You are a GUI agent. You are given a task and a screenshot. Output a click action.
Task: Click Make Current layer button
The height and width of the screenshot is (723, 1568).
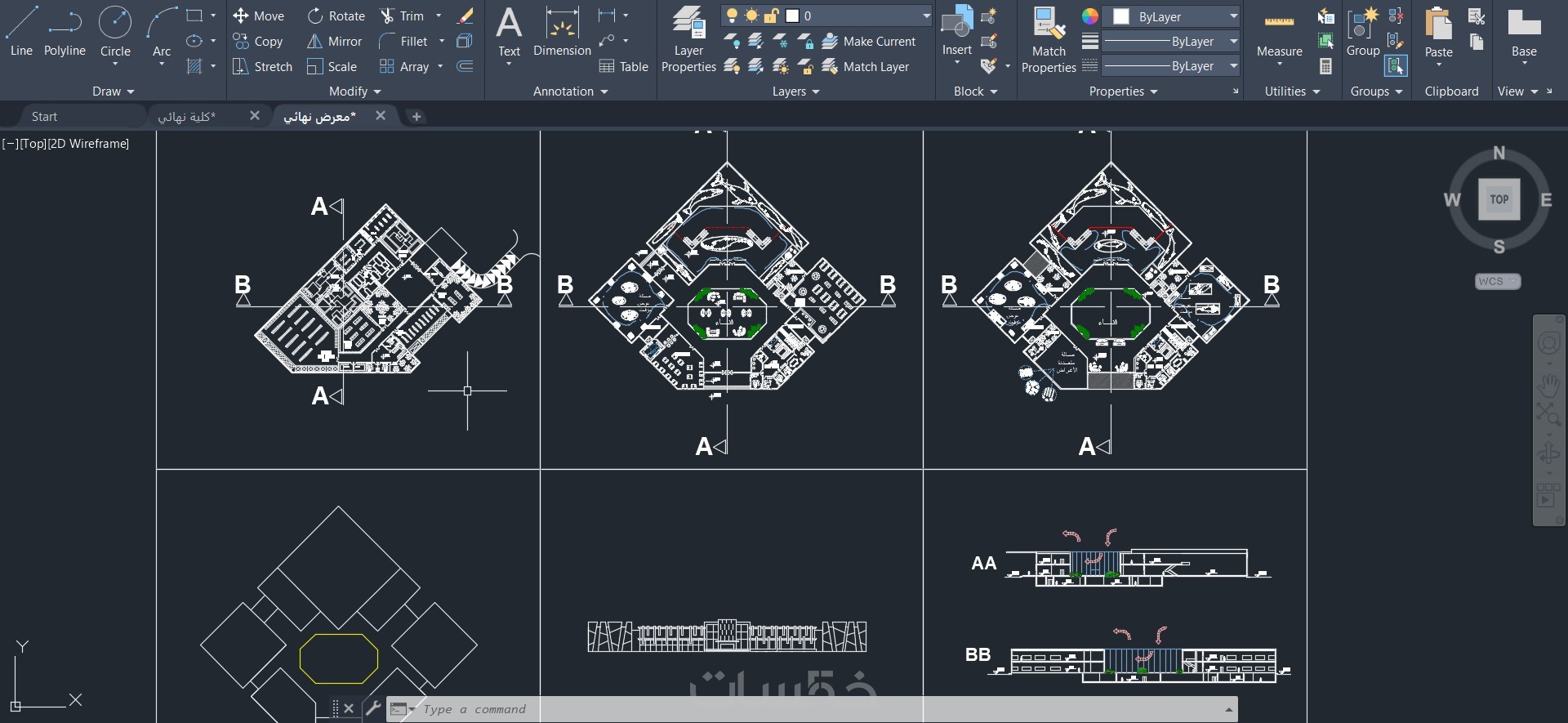869,41
